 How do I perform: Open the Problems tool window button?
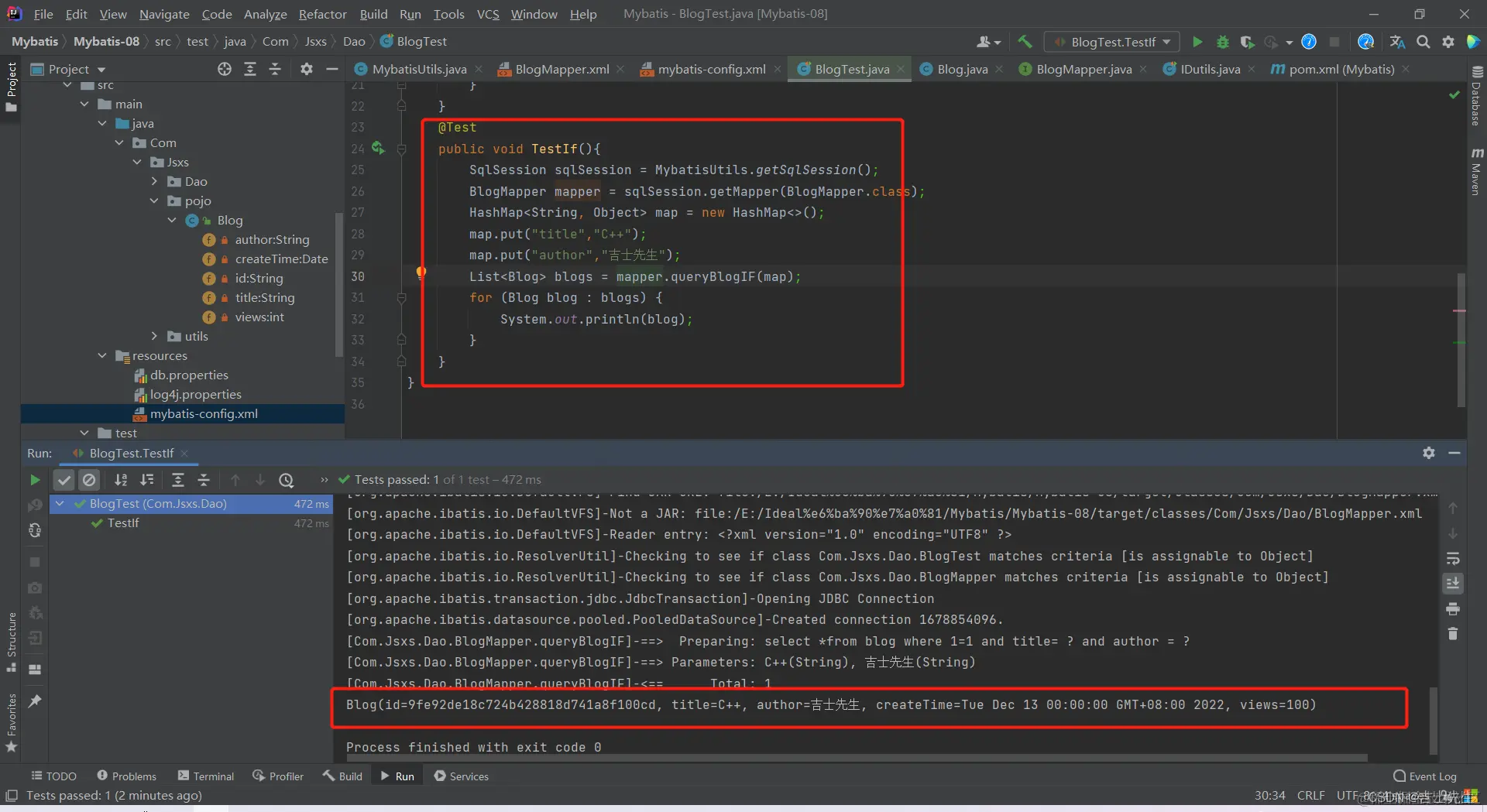click(x=126, y=776)
